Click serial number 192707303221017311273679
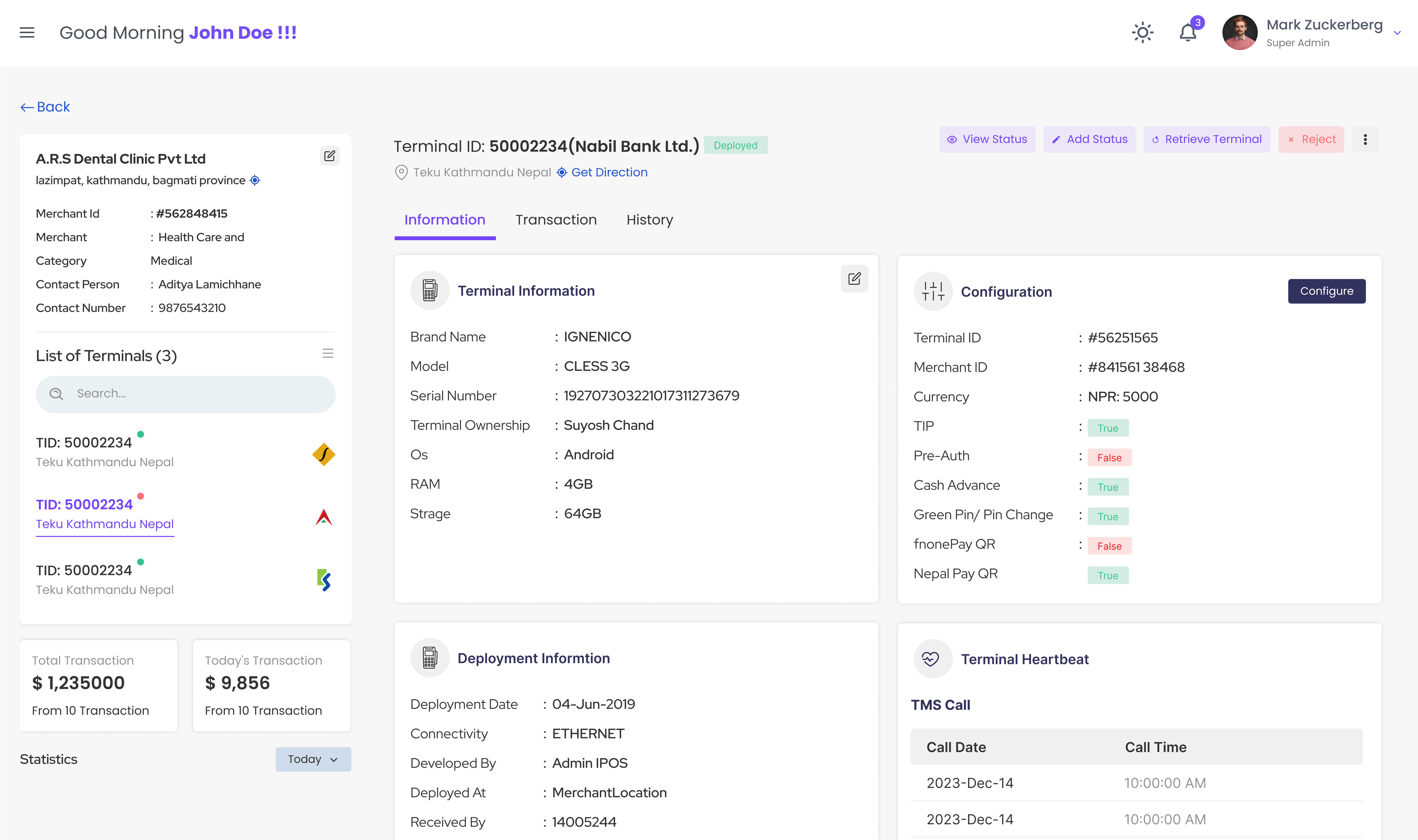 [x=651, y=396]
